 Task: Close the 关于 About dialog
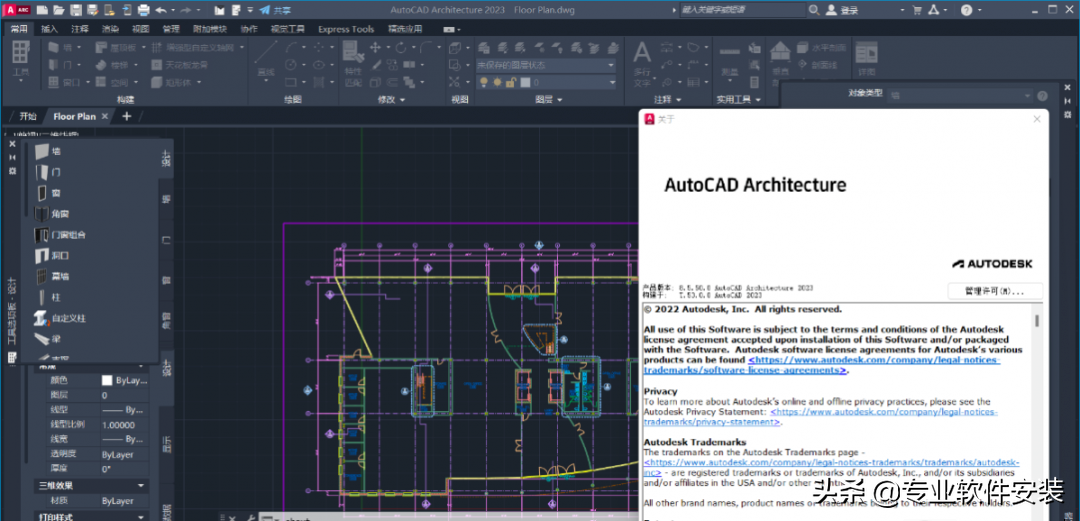pos(1037,119)
